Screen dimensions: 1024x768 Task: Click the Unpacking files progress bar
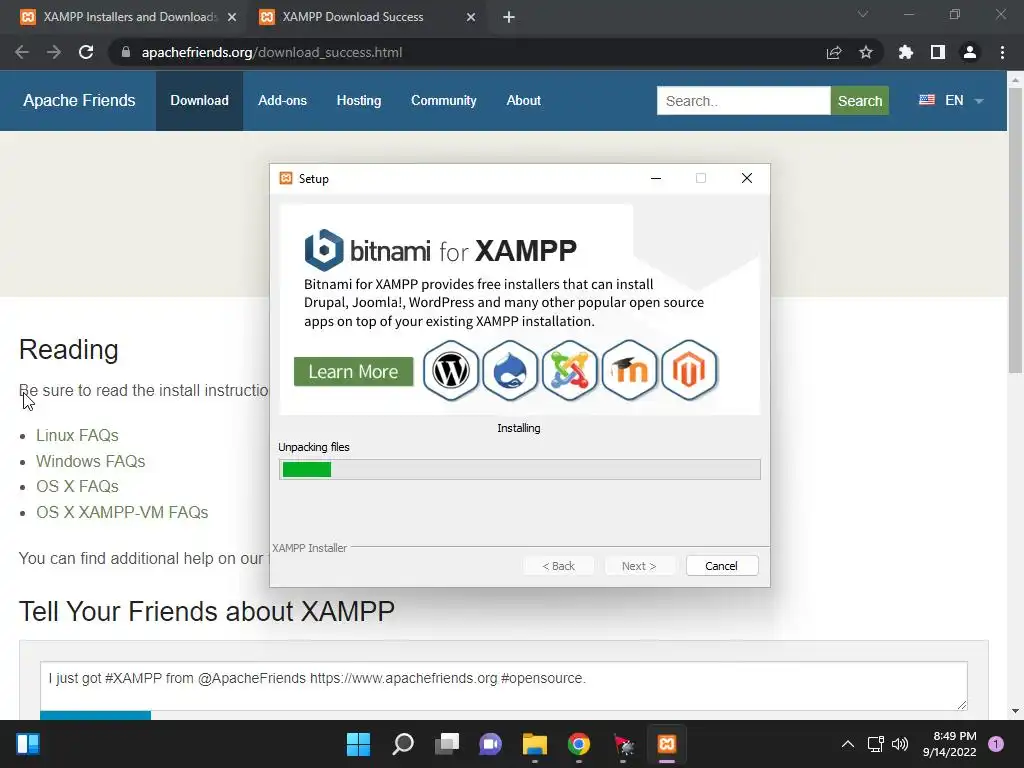520,470
